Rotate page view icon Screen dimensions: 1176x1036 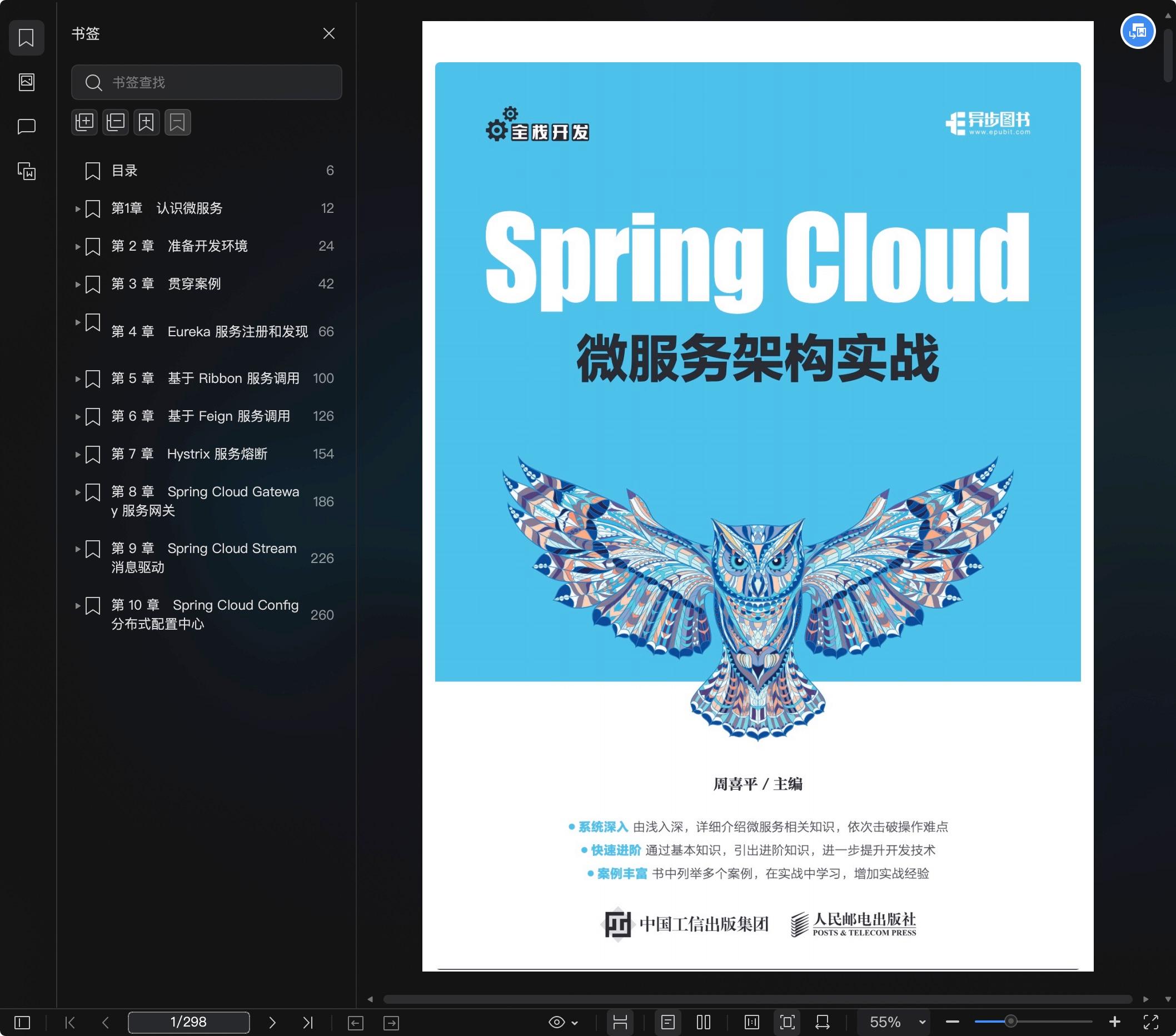click(823, 1022)
